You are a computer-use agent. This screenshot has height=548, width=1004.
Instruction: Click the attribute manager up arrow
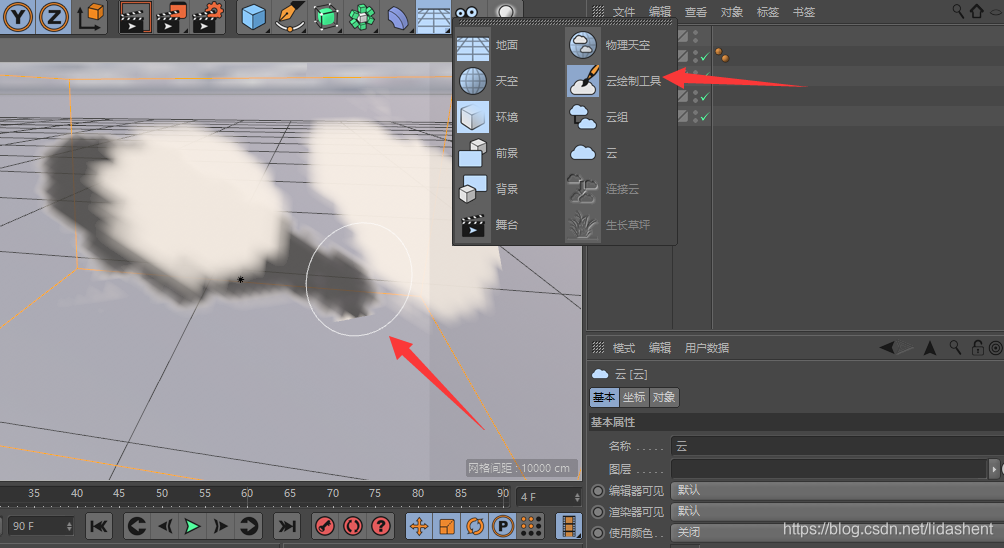pyautogui.click(x=930, y=348)
